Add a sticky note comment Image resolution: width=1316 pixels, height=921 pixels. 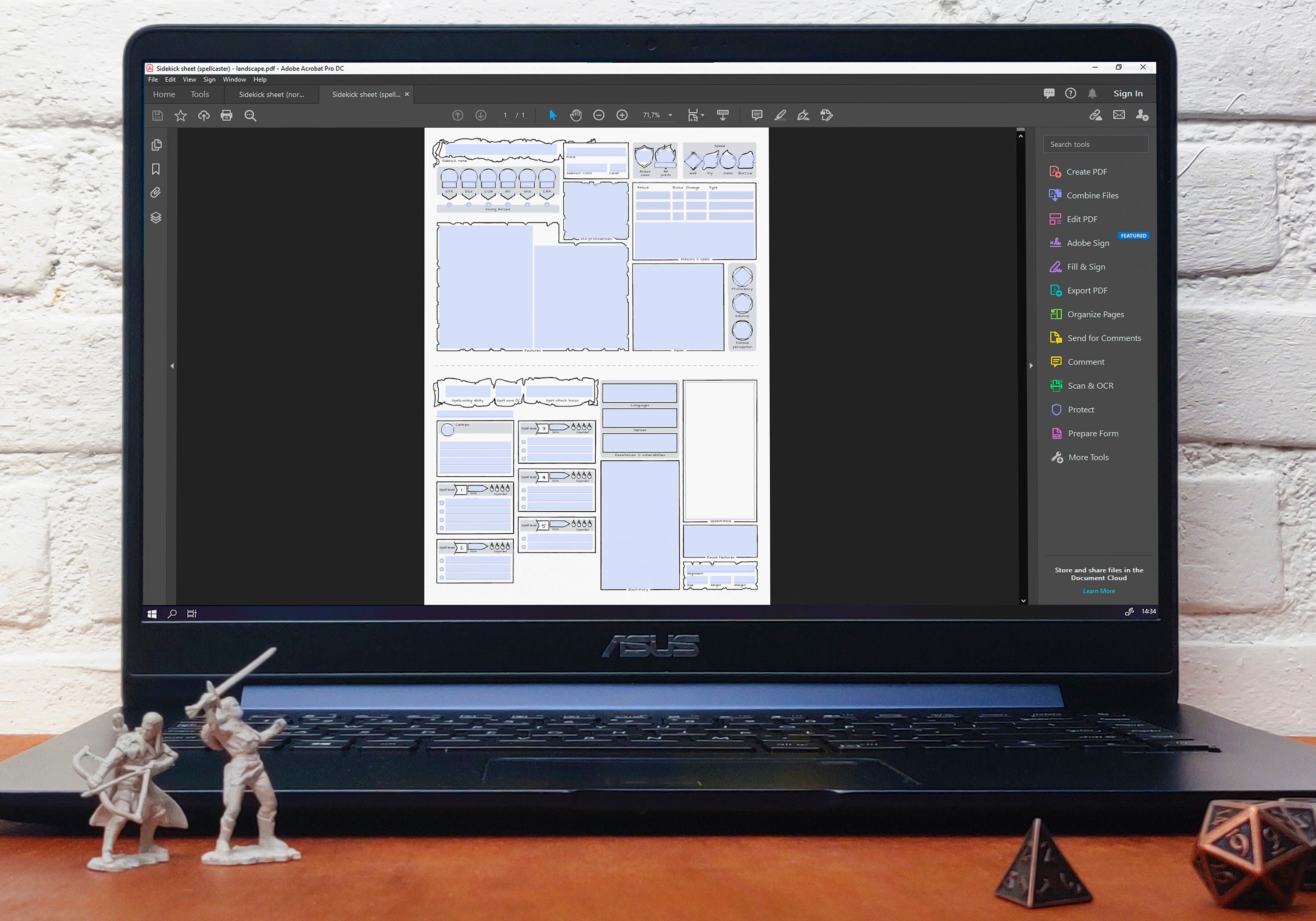(x=757, y=115)
